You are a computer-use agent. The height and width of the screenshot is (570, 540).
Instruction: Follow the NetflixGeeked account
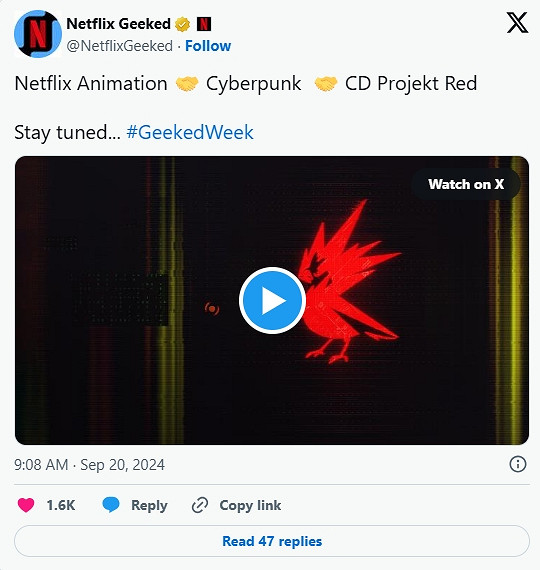click(x=208, y=46)
